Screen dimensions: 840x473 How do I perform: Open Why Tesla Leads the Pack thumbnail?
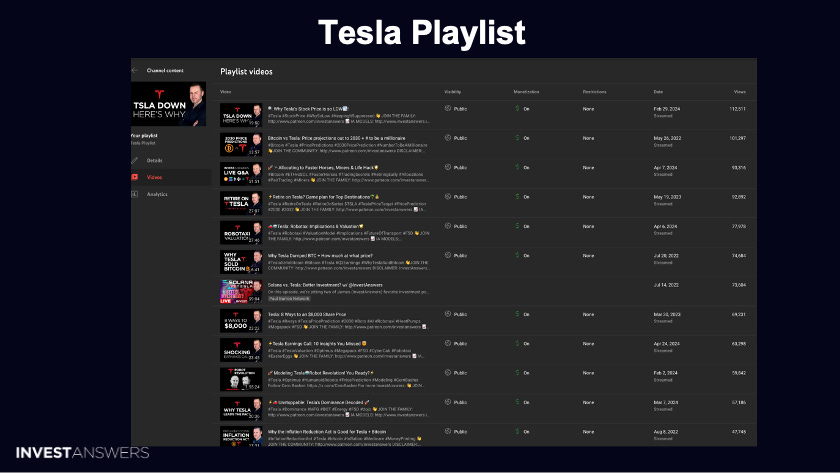[x=241, y=409]
